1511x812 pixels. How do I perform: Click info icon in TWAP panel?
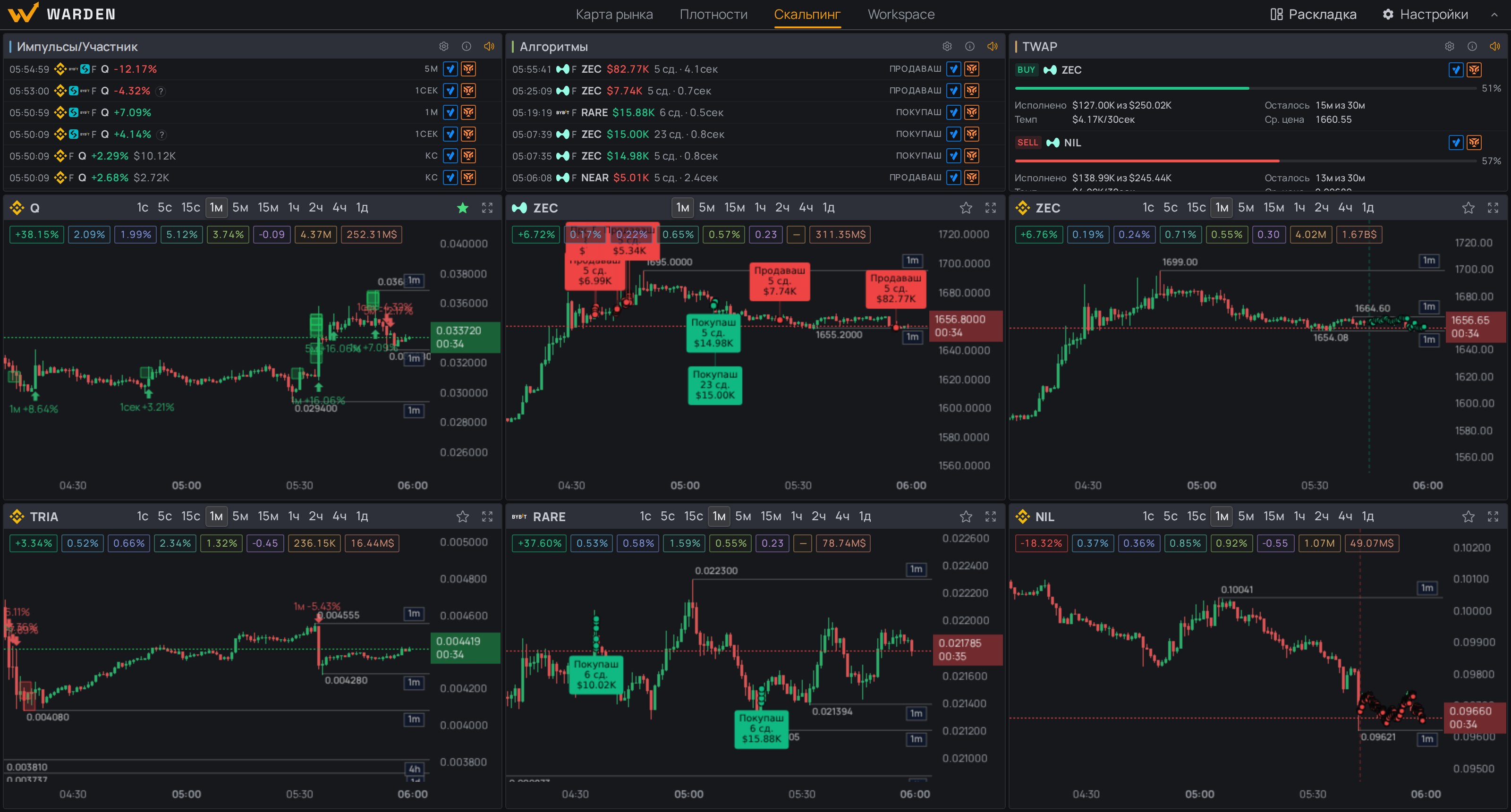pos(1472,46)
